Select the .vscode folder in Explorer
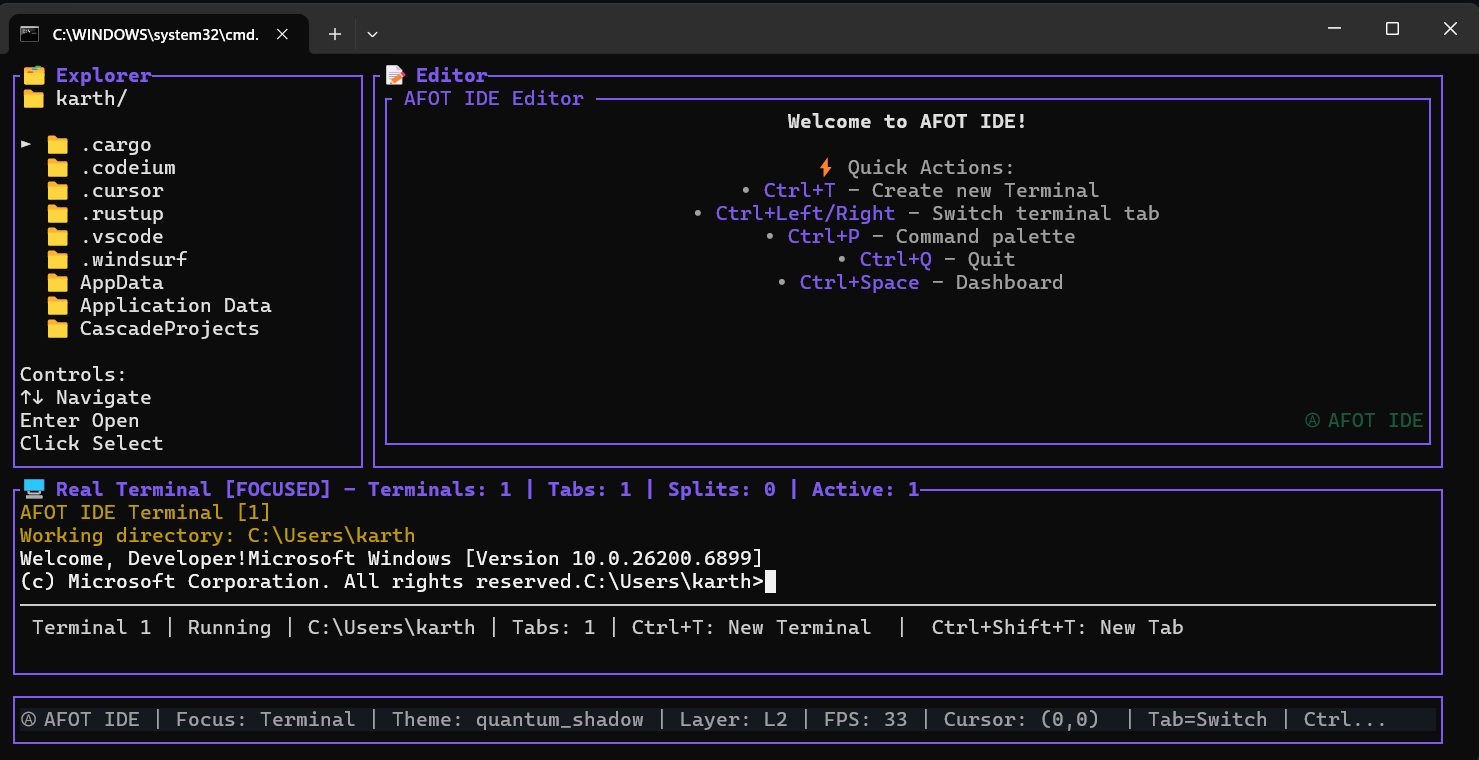The image size is (1479, 760). 122,236
